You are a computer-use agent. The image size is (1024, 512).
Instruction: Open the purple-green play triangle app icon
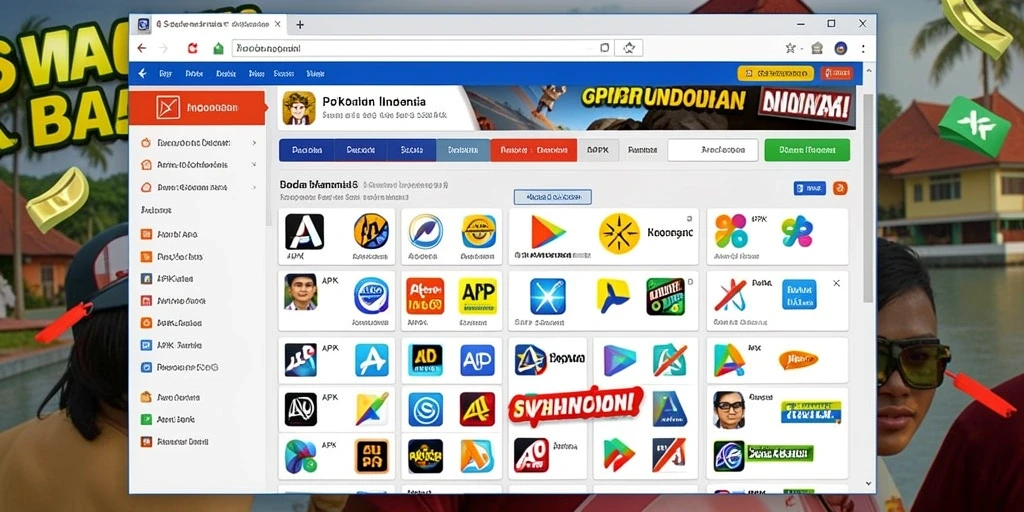619,360
